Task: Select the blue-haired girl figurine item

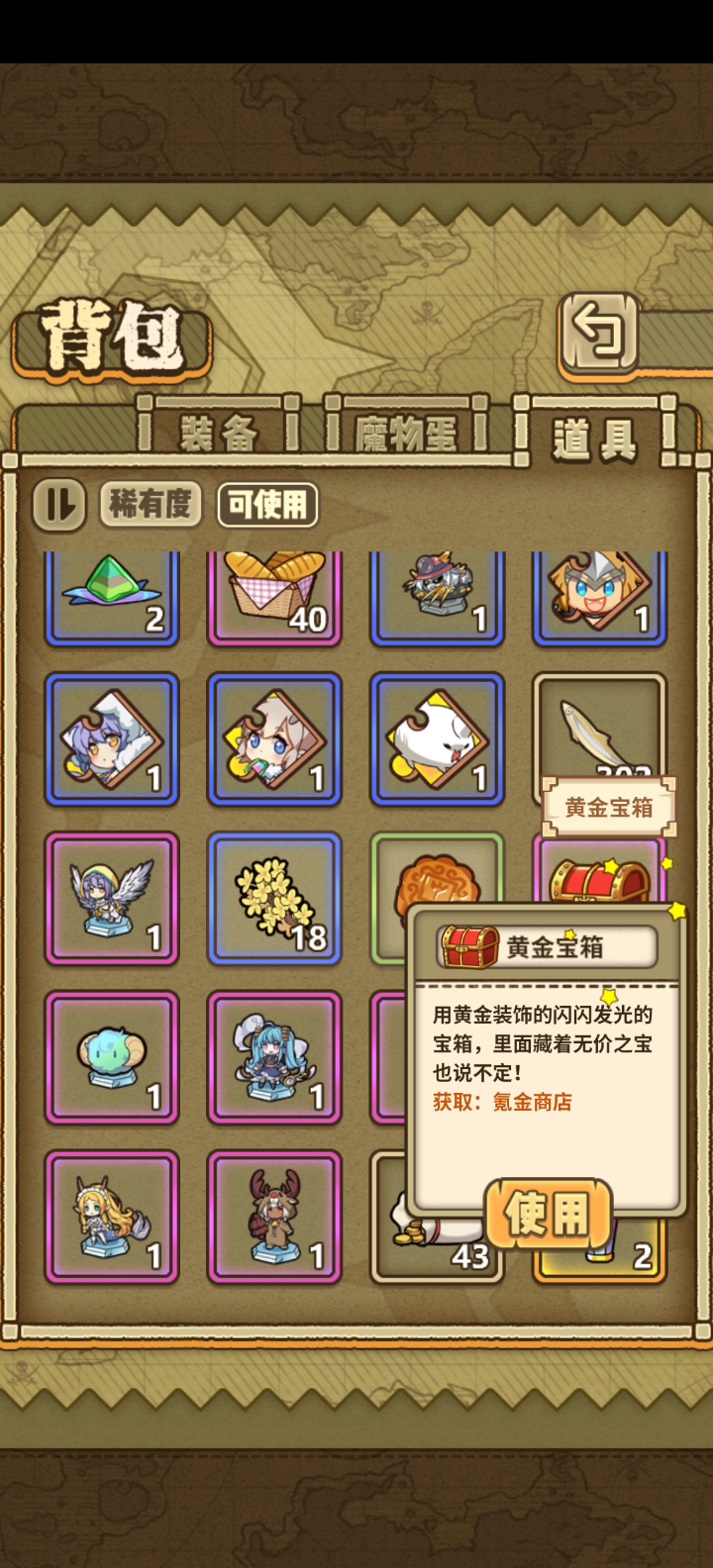Action: click(x=274, y=1058)
